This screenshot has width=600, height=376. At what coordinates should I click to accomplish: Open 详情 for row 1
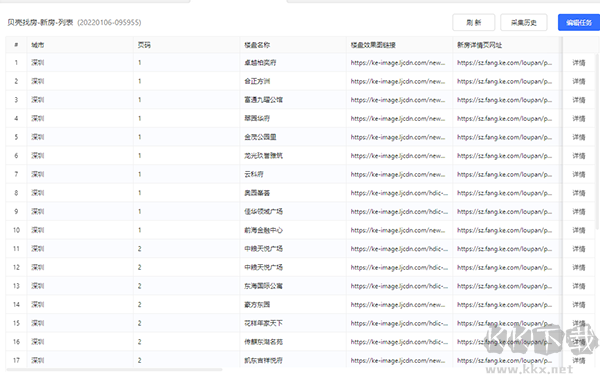point(579,63)
